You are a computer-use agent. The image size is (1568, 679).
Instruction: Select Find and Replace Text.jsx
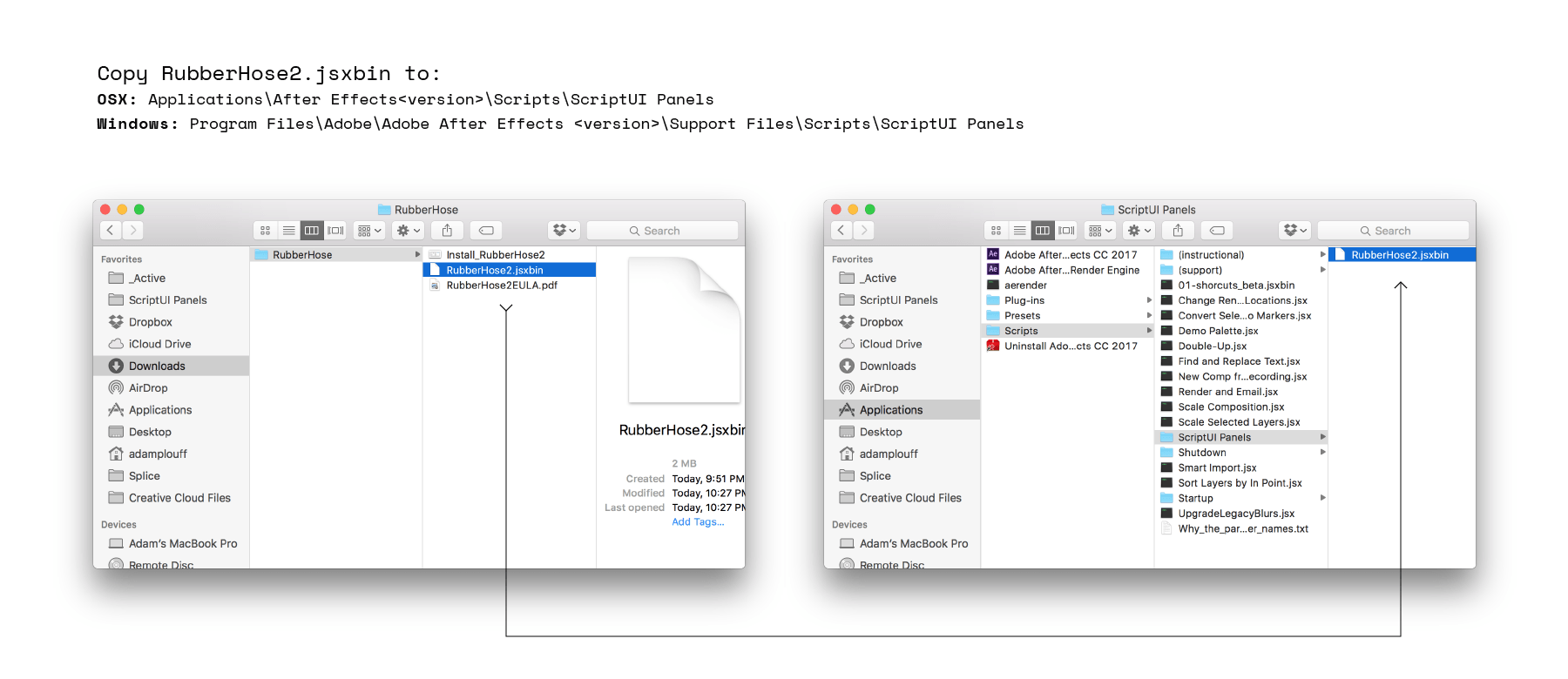coord(1241,362)
